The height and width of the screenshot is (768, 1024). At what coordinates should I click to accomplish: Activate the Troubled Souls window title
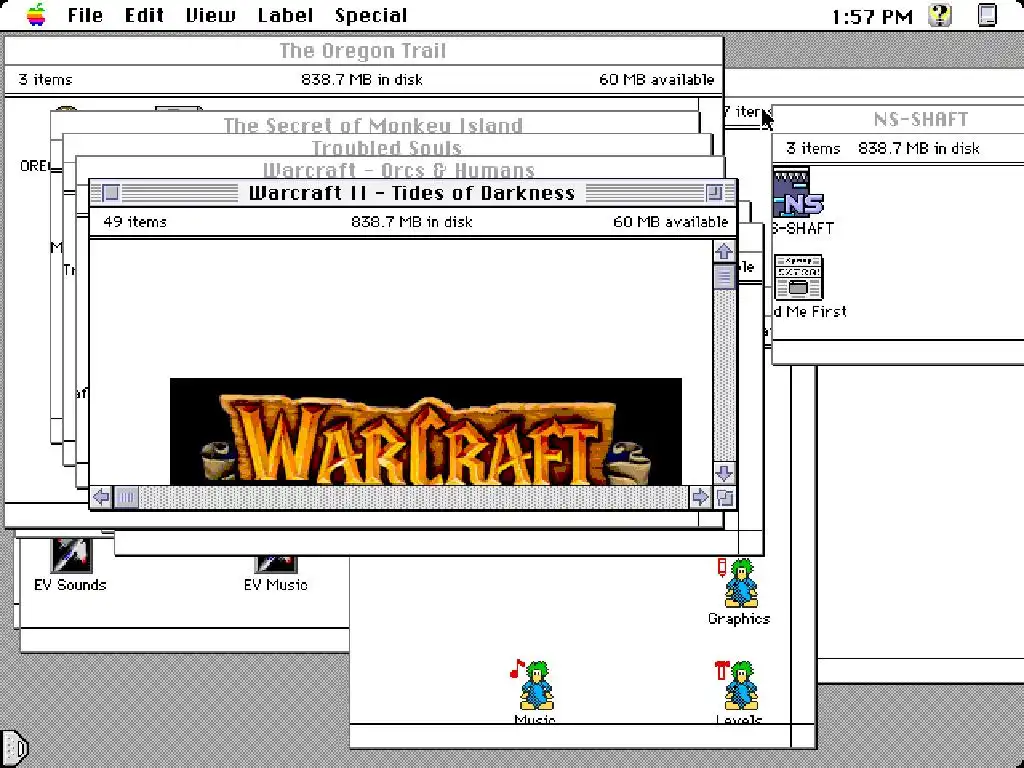387,148
